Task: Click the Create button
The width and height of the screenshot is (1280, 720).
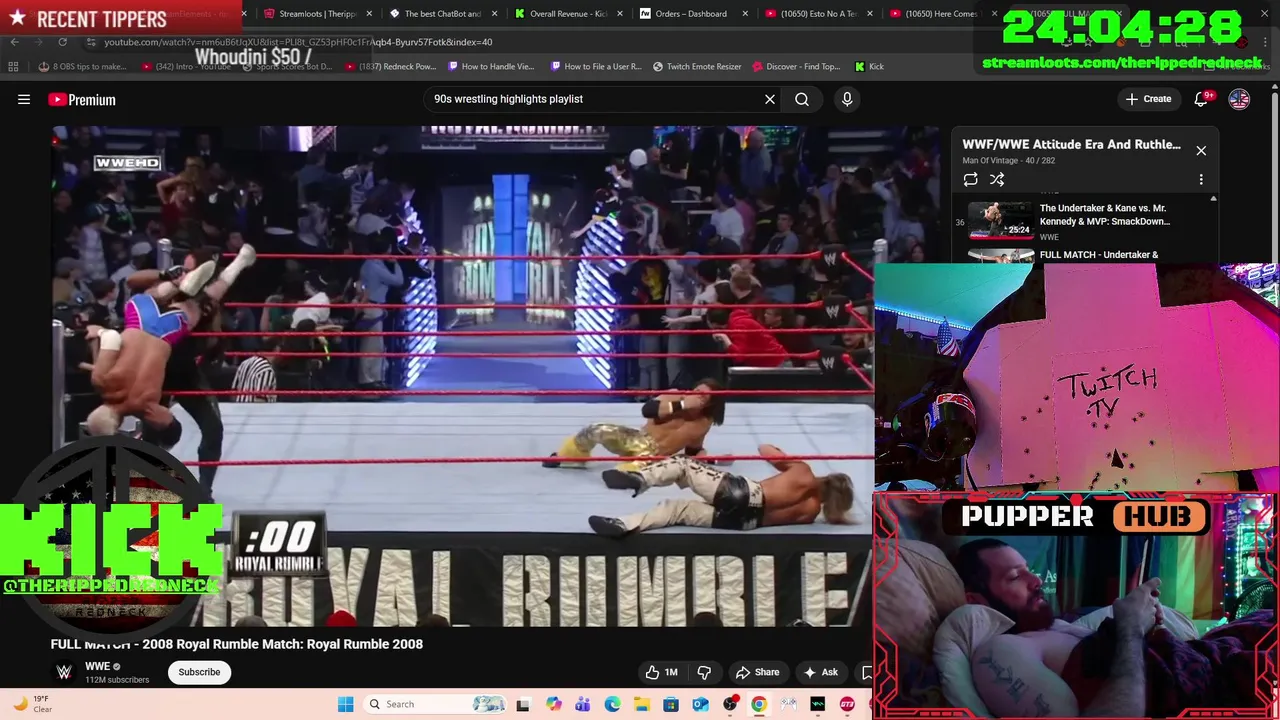Action: tap(1148, 99)
